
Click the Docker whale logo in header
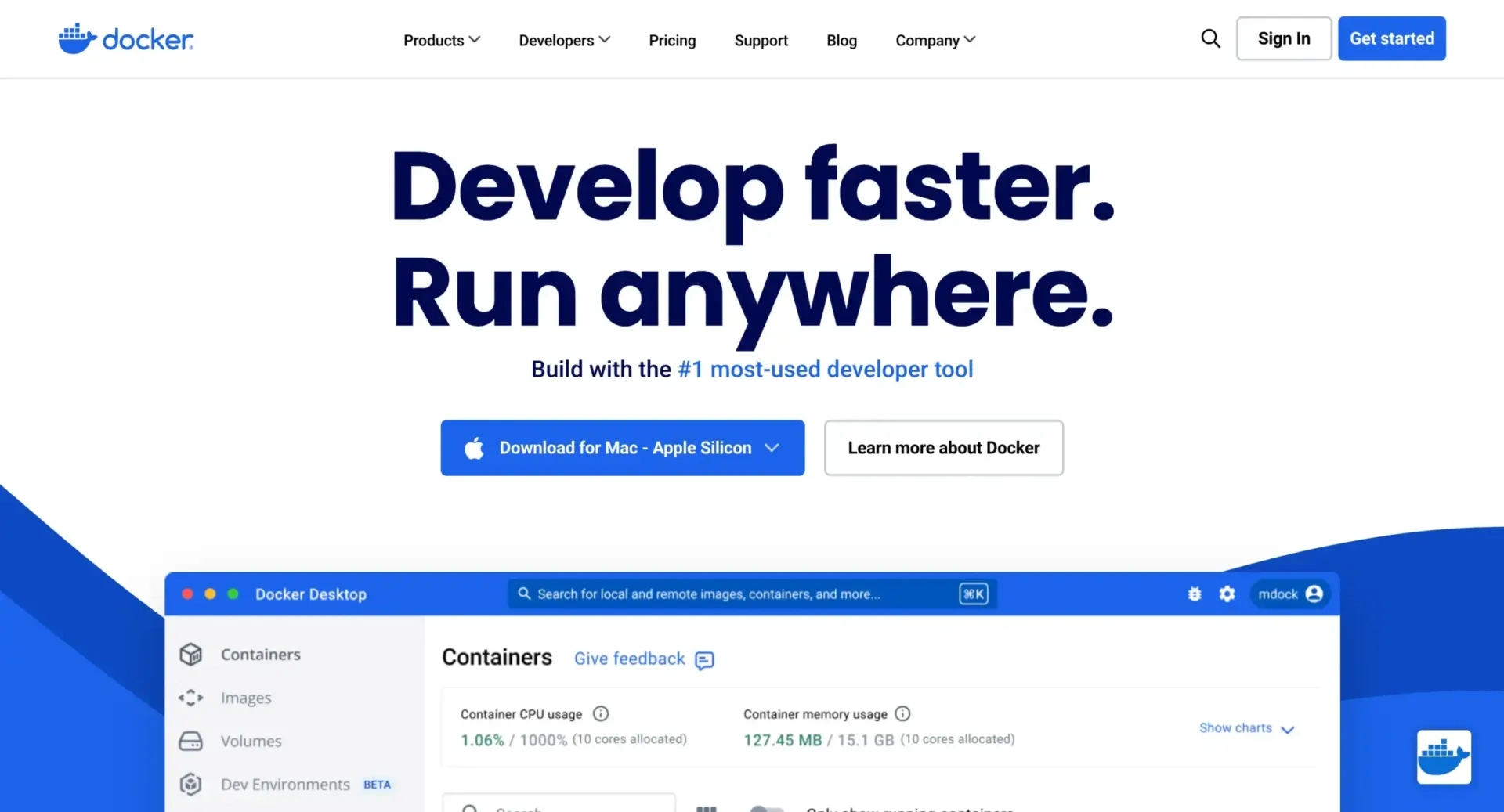[77, 38]
